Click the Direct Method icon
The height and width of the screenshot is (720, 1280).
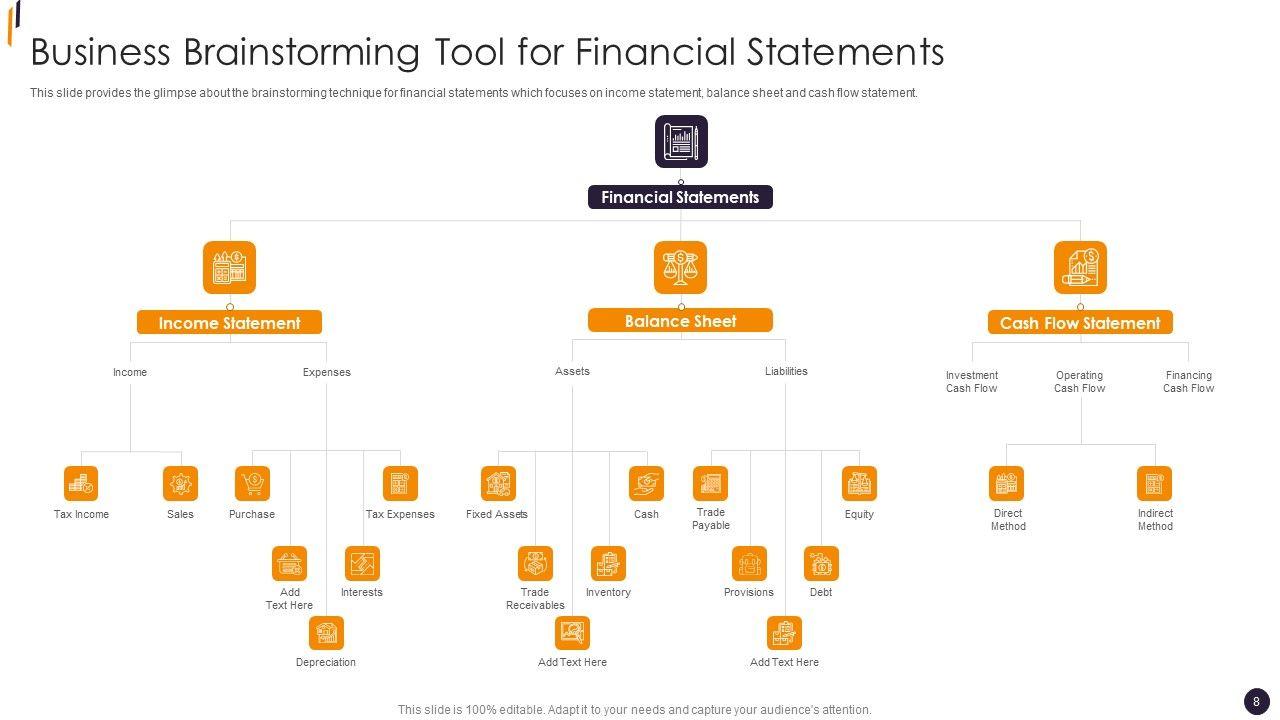[1007, 484]
